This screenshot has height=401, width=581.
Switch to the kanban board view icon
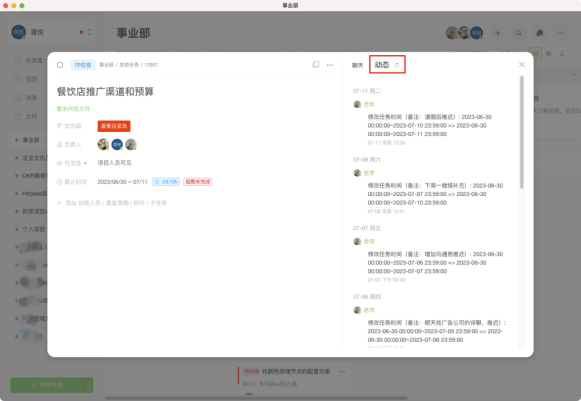tap(535, 53)
